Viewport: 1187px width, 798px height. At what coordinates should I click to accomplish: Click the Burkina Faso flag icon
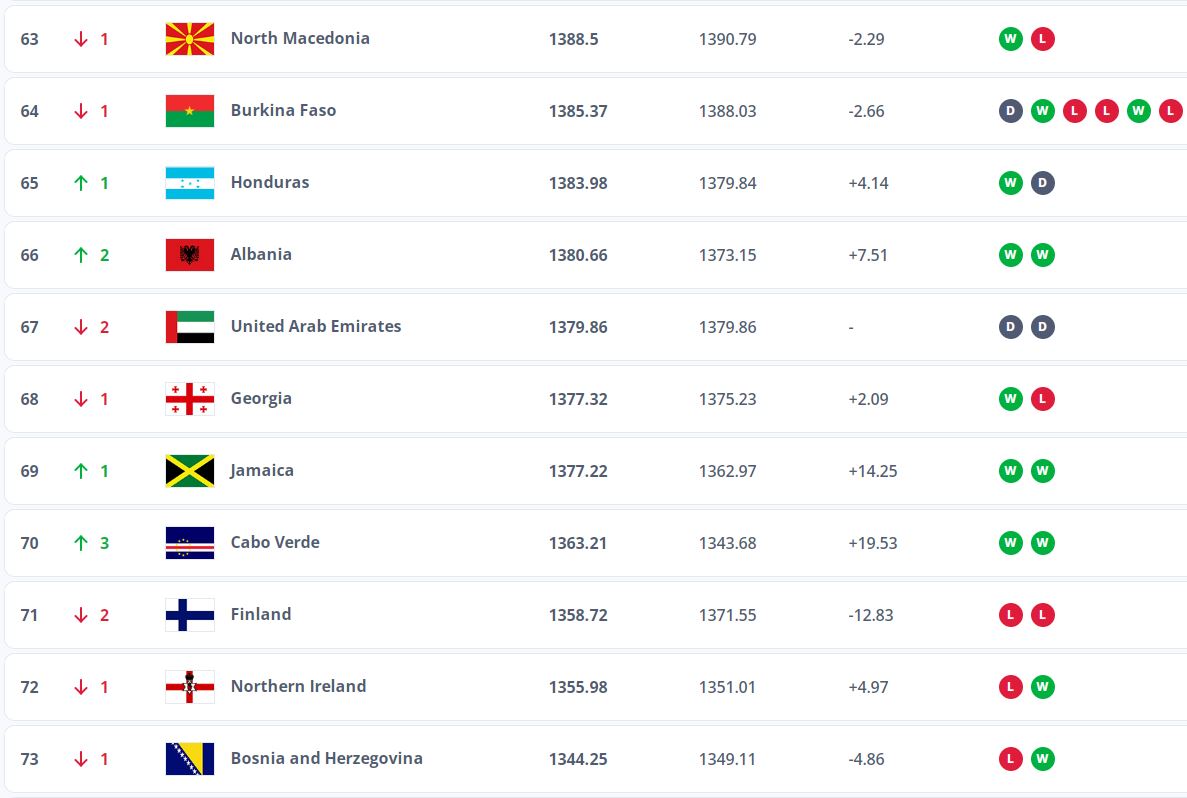(x=189, y=111)
